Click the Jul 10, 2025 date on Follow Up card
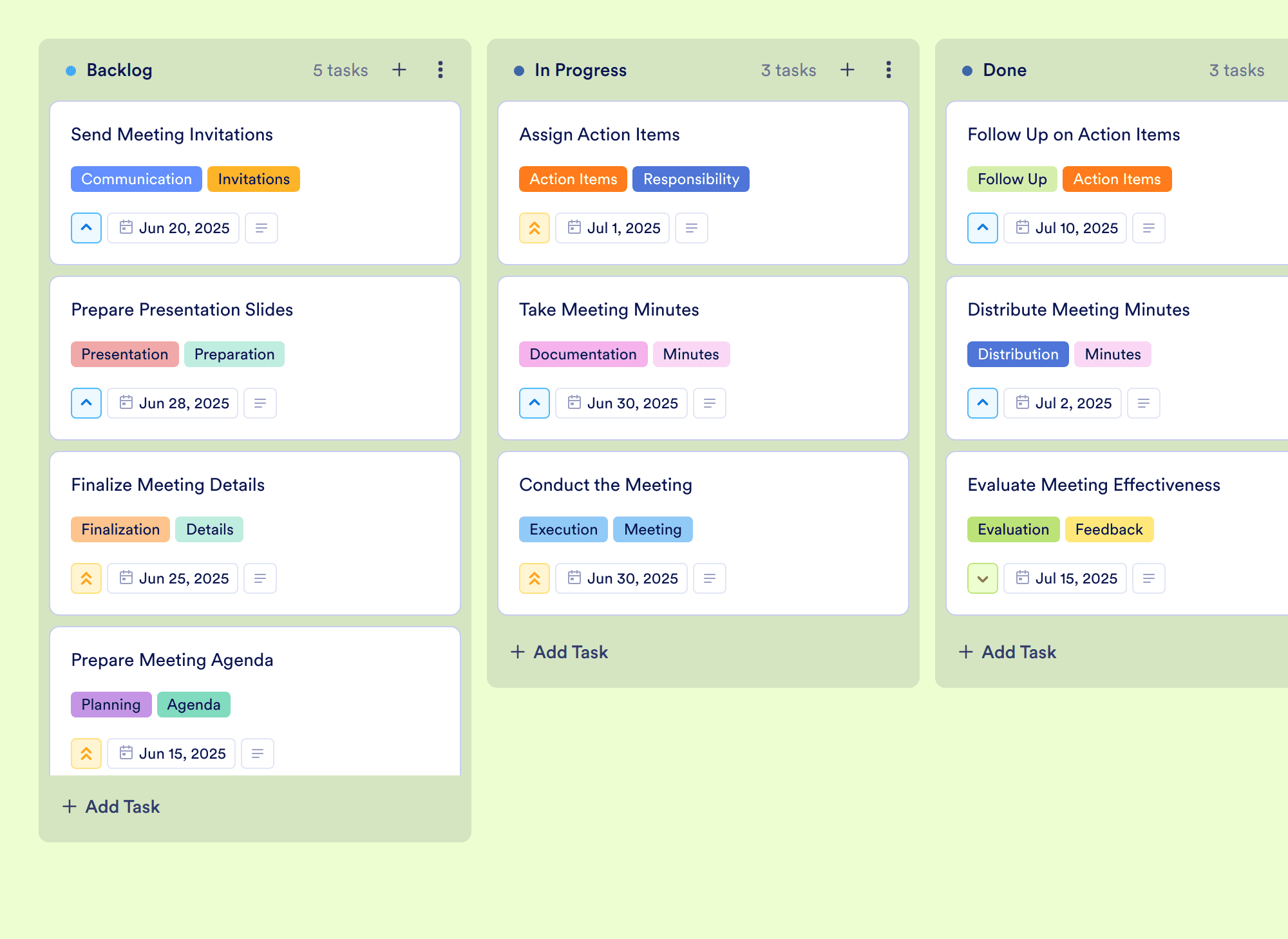Viewport: 1288px width, 939px height. (x=1066, y=228)
